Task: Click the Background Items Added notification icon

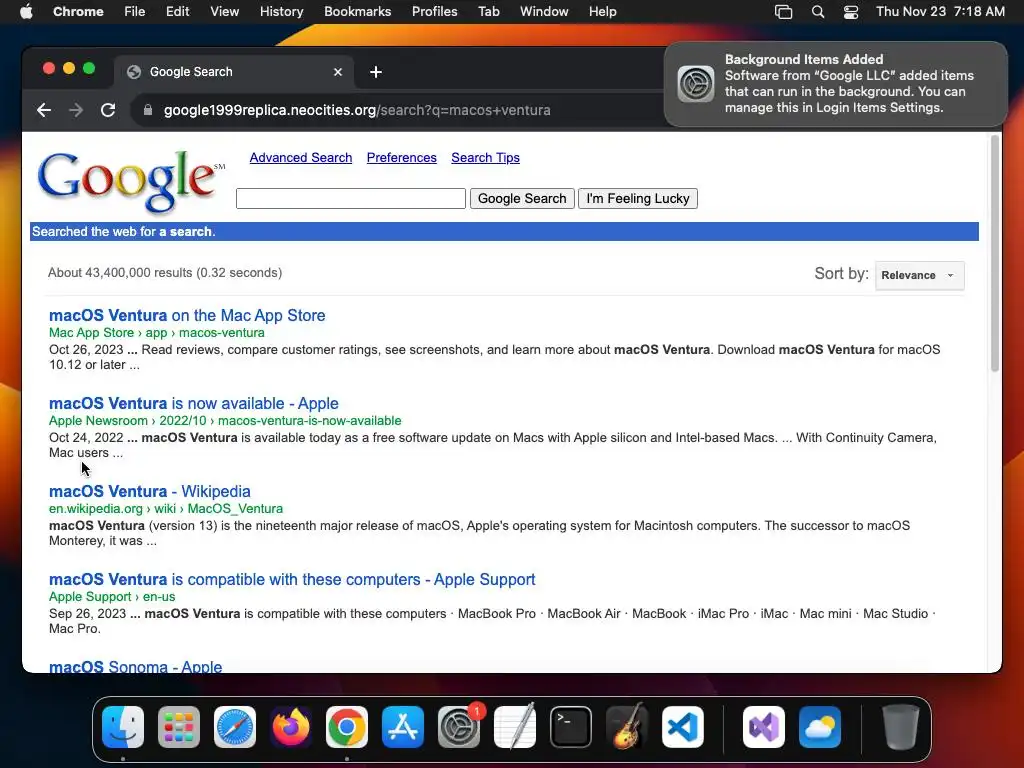Action: [696, 84]
